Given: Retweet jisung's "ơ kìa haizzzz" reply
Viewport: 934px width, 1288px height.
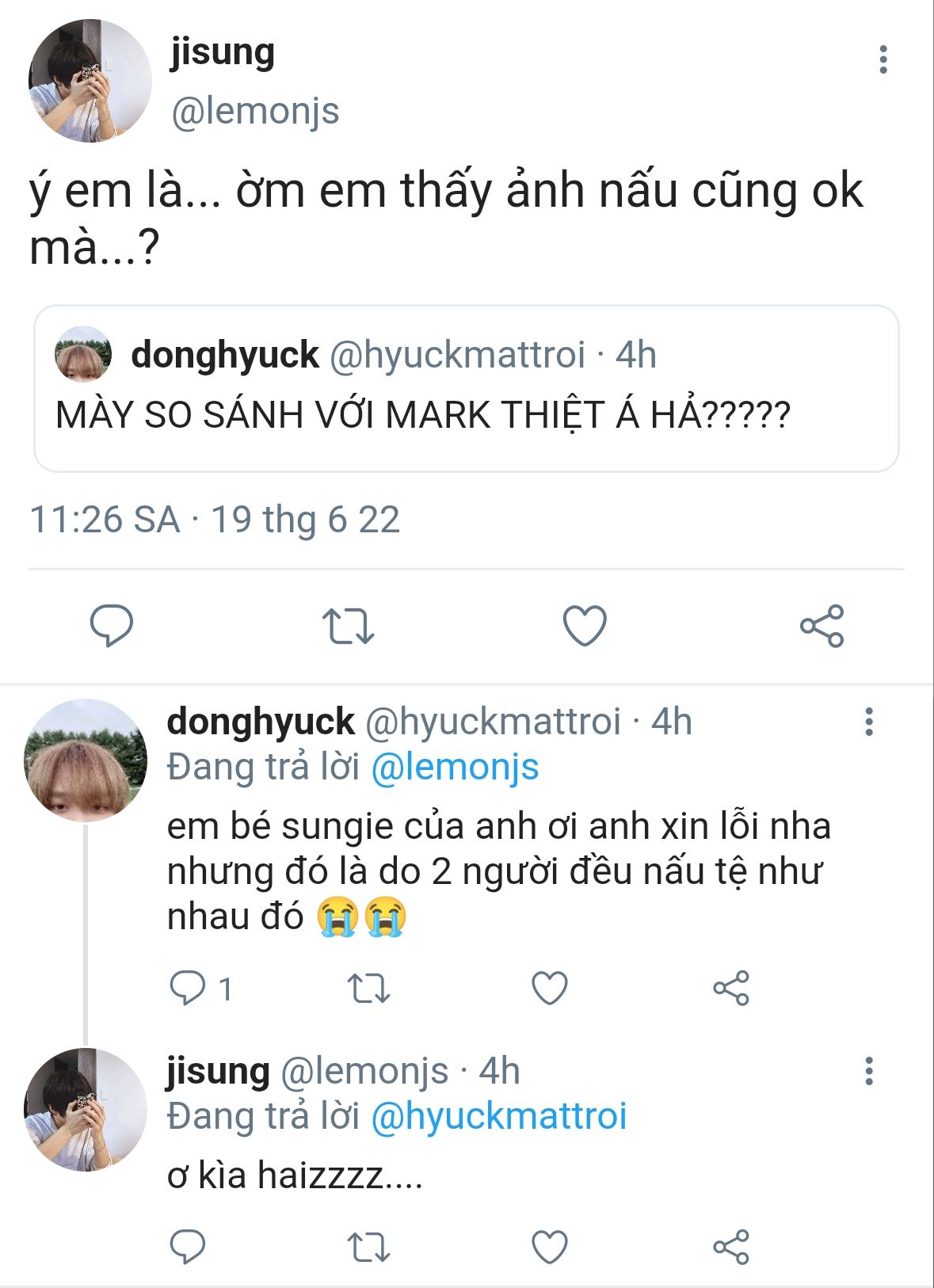Looking at the screenshot, I should tap(369, 1247).
